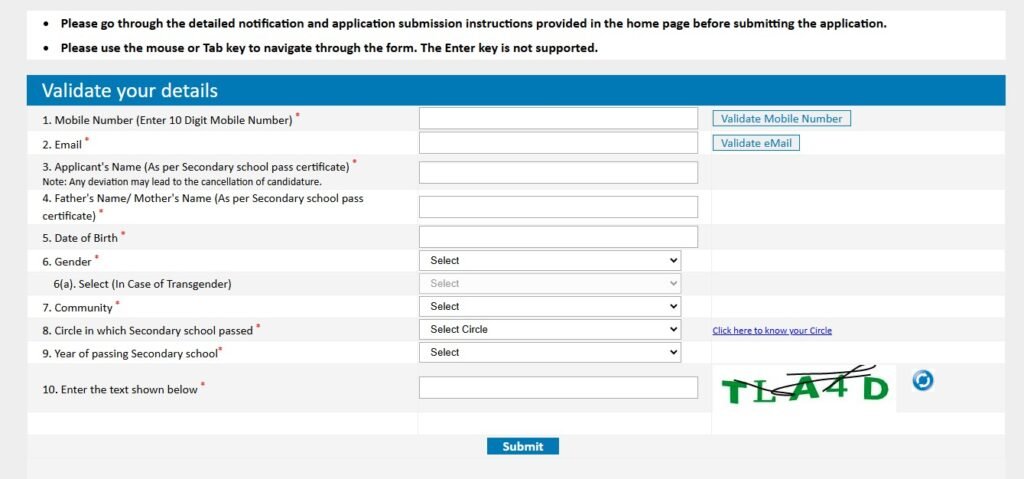Screen dimensions: 1024x479
Task: Refresh the captcha image
Action: 922,380
